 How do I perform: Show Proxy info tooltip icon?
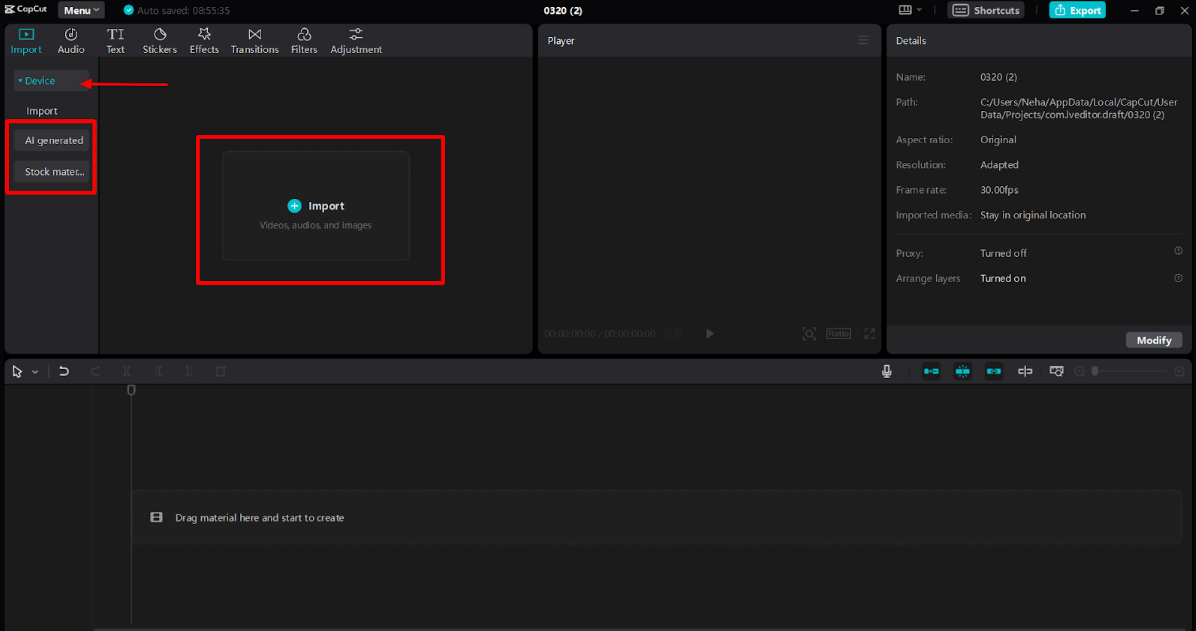click(1178, 251)
